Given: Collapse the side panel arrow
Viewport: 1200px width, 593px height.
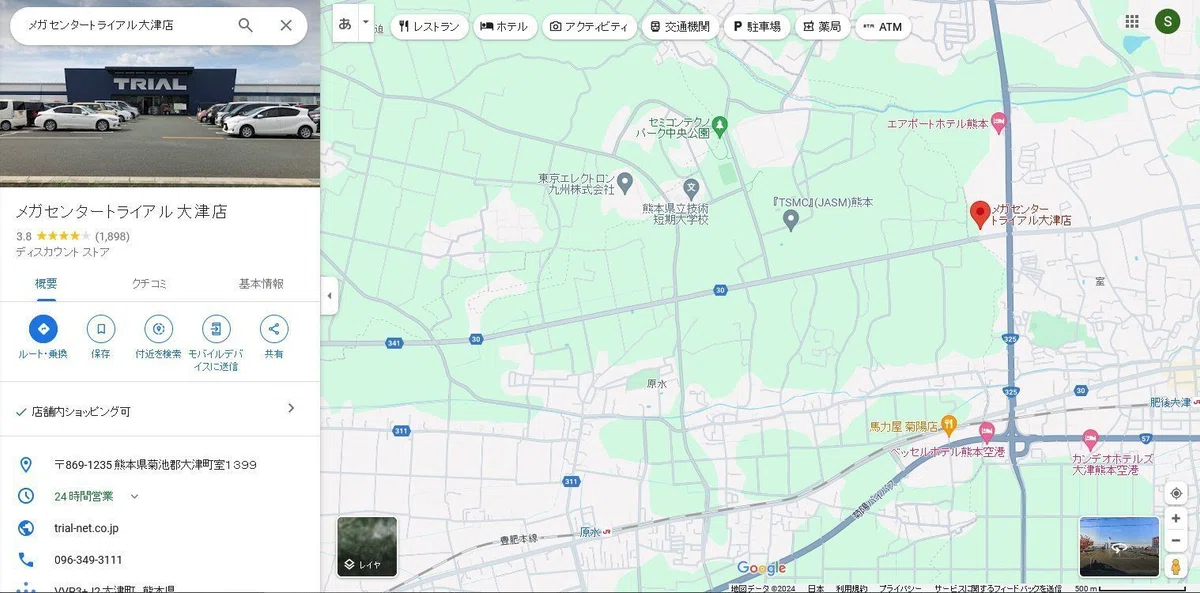Looking at the screenshot, I should [329, 295].
